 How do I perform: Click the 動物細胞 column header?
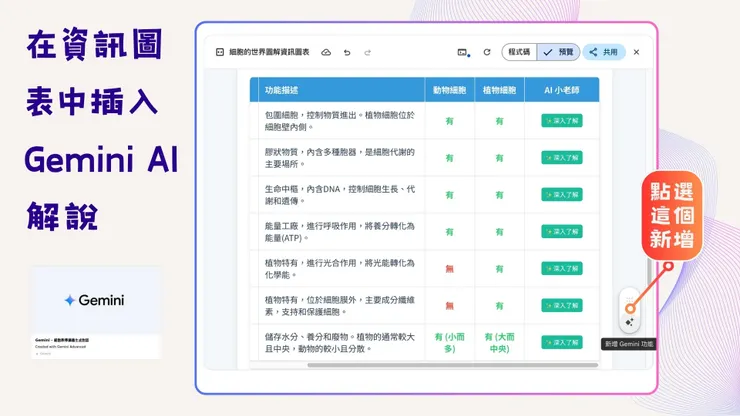[x=449, y=90]
